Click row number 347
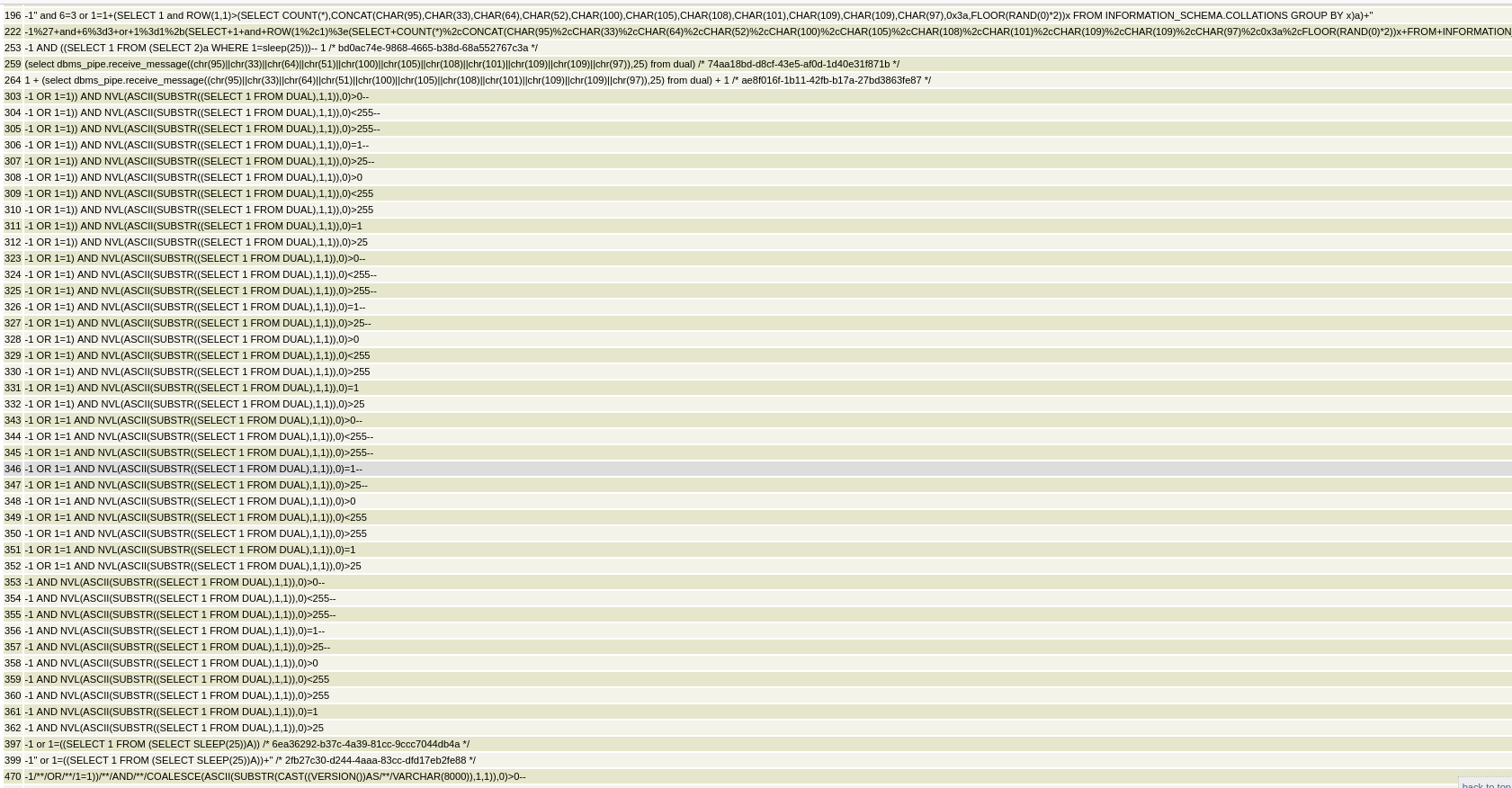The image size is (1512, 788). (x=13, y=485)
